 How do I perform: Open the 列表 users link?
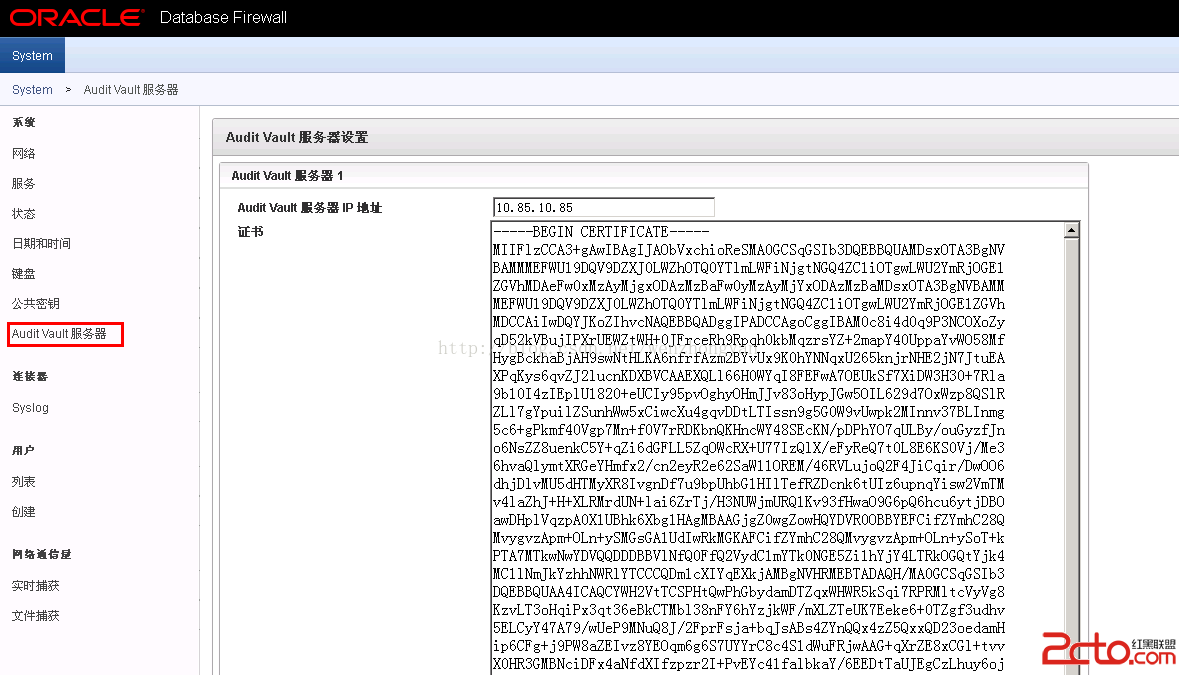(23, 482)
